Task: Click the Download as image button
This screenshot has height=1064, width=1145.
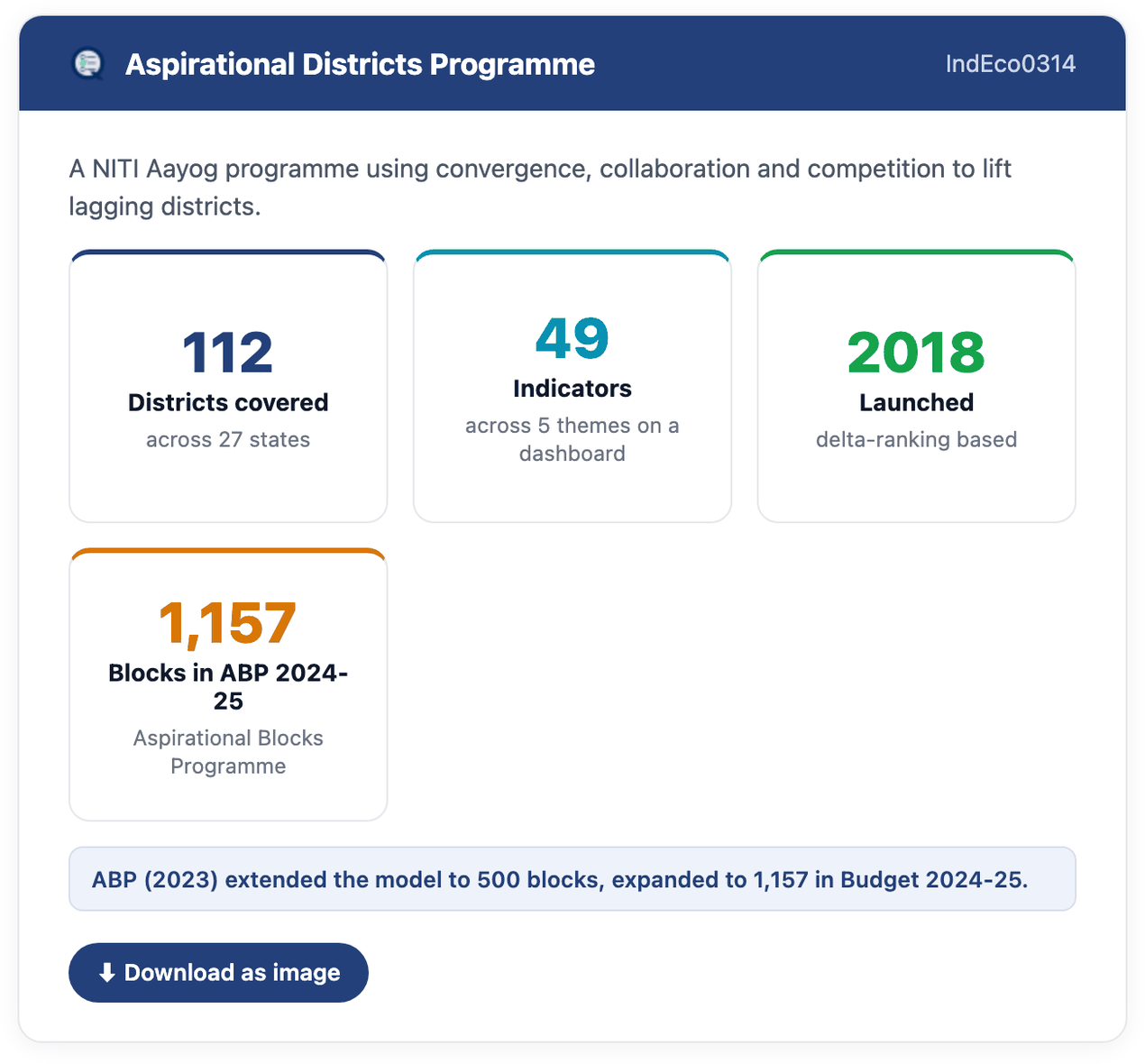Action: pyautogui.click(x=218, y=972)
